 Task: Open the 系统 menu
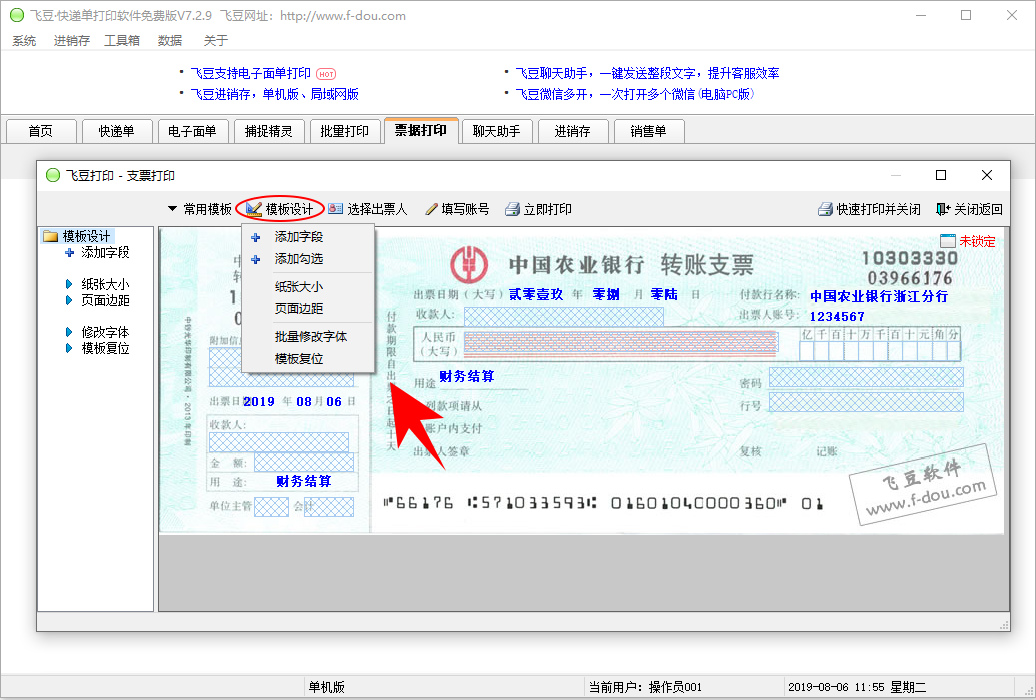click(24, 40)
